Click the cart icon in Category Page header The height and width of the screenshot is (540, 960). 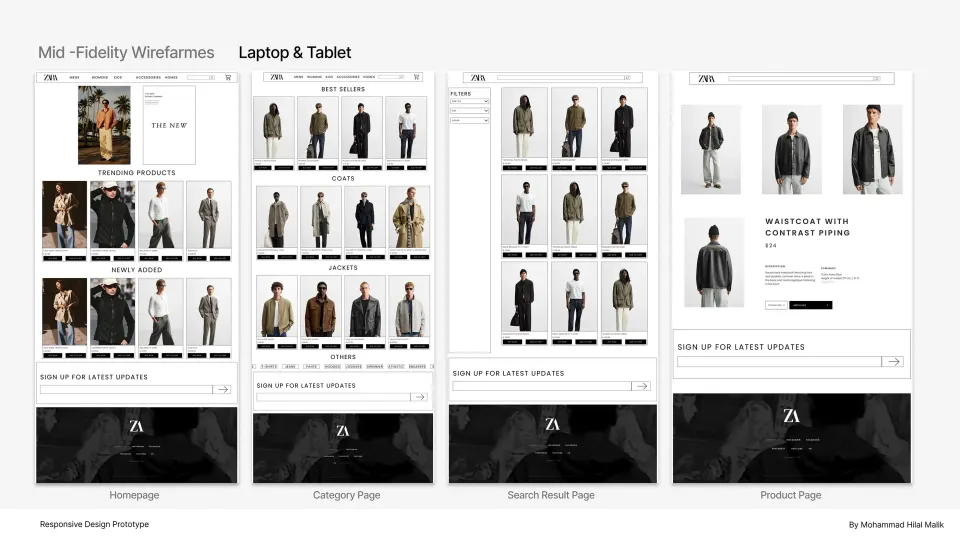tap(416, 77)
